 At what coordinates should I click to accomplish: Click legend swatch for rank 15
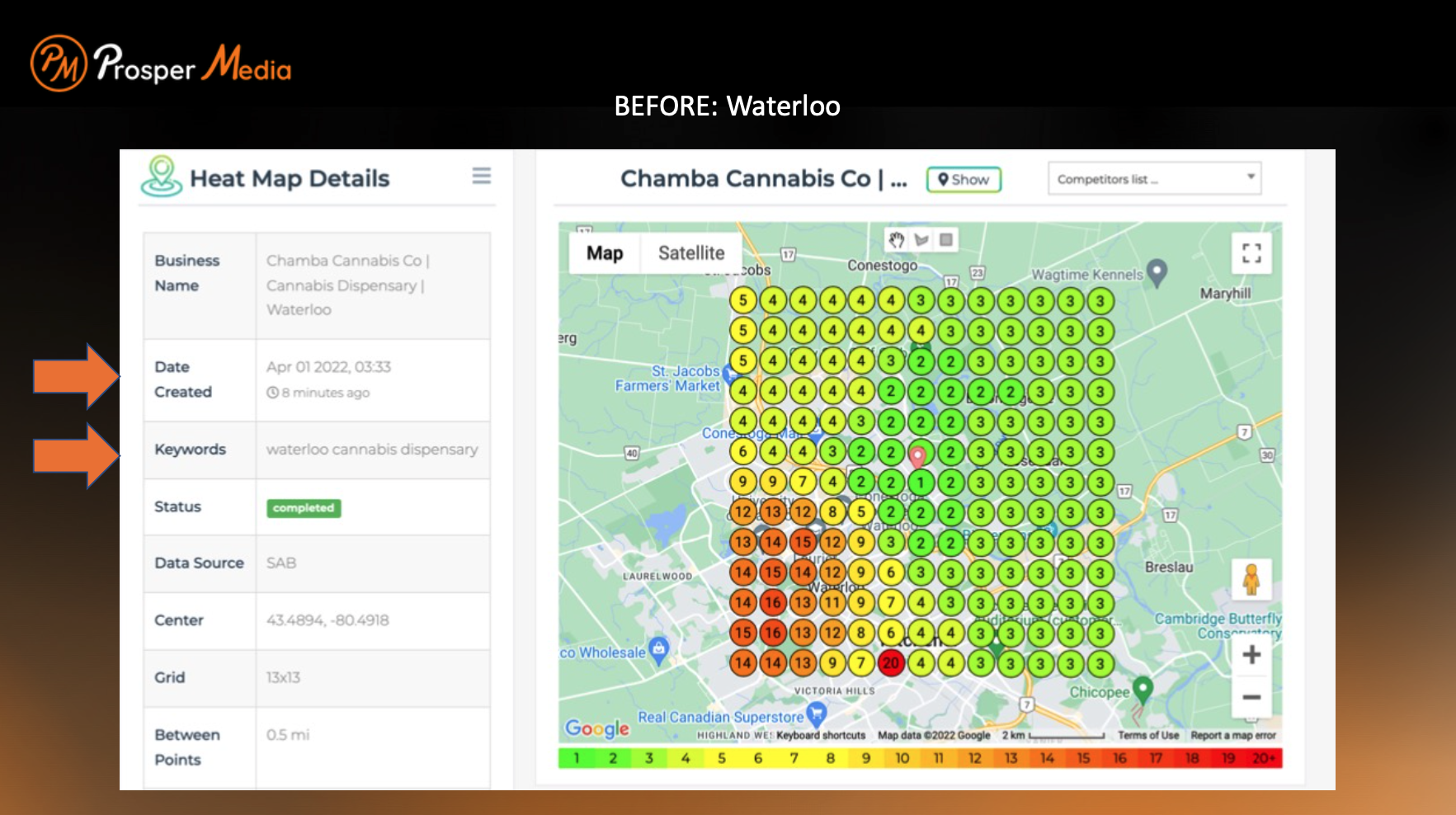1083,758
